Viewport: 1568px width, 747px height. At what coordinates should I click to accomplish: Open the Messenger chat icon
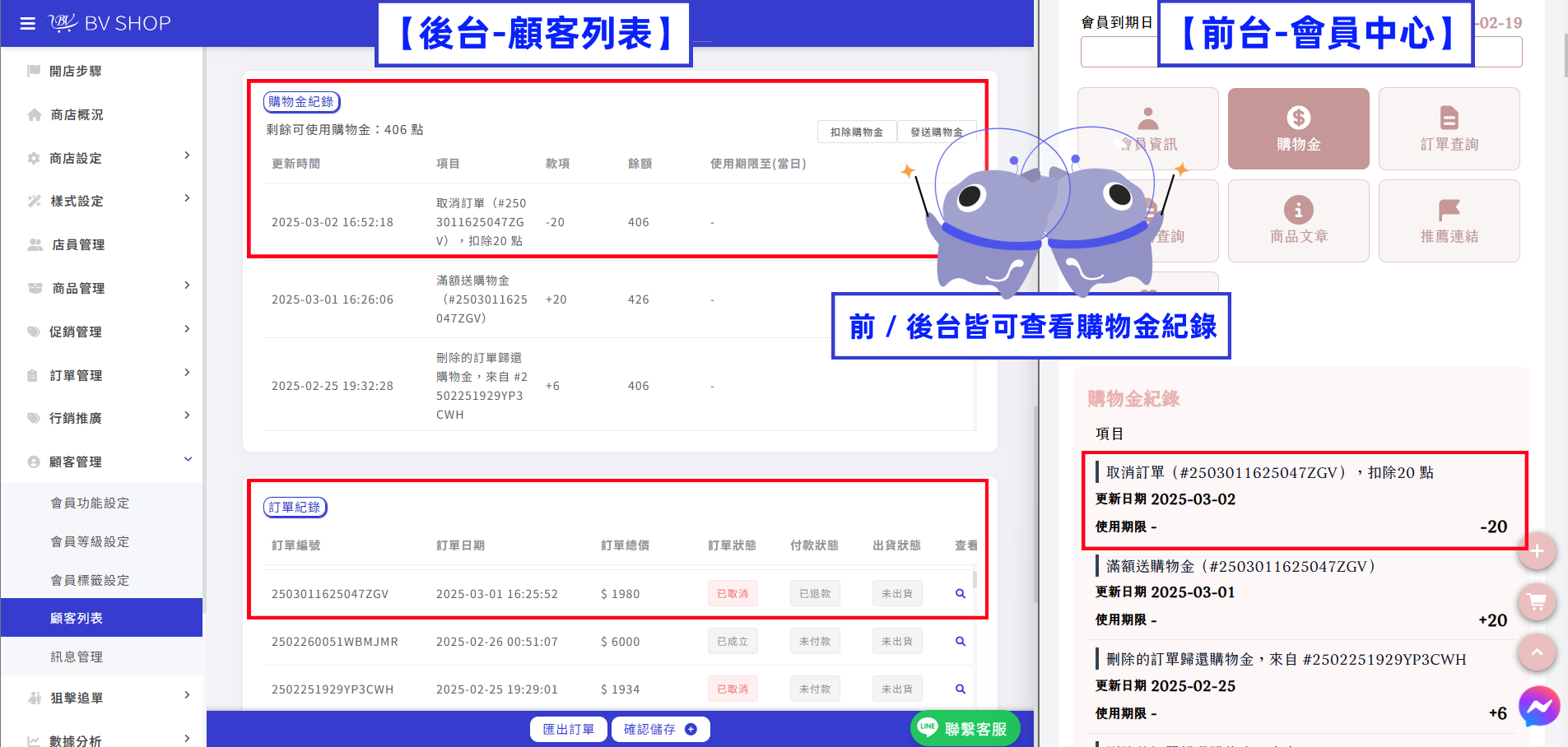(1538, 706)
